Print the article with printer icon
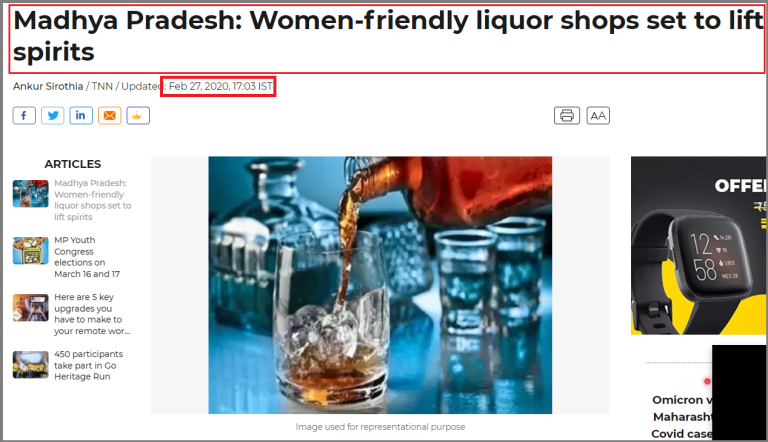This screenshot has width=768, height=442. [x=567, y=116]
